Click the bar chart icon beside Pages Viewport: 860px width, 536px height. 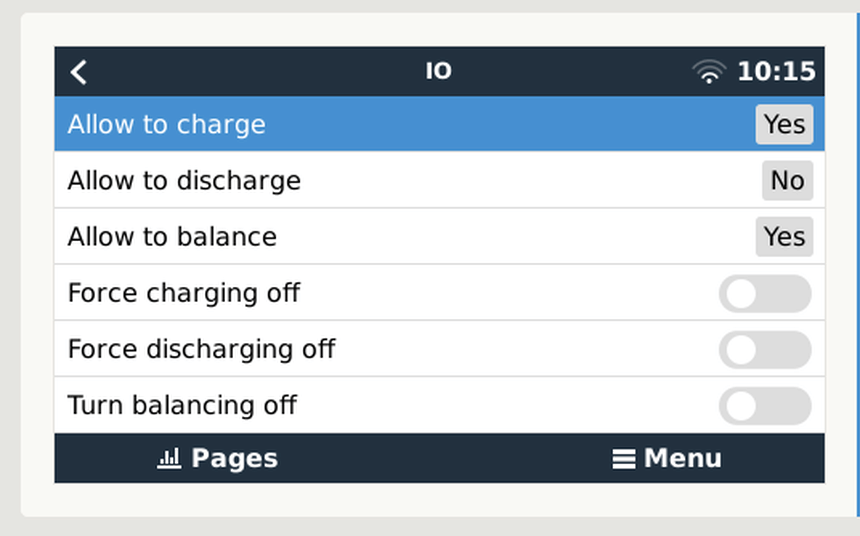(x=168, y=459)
